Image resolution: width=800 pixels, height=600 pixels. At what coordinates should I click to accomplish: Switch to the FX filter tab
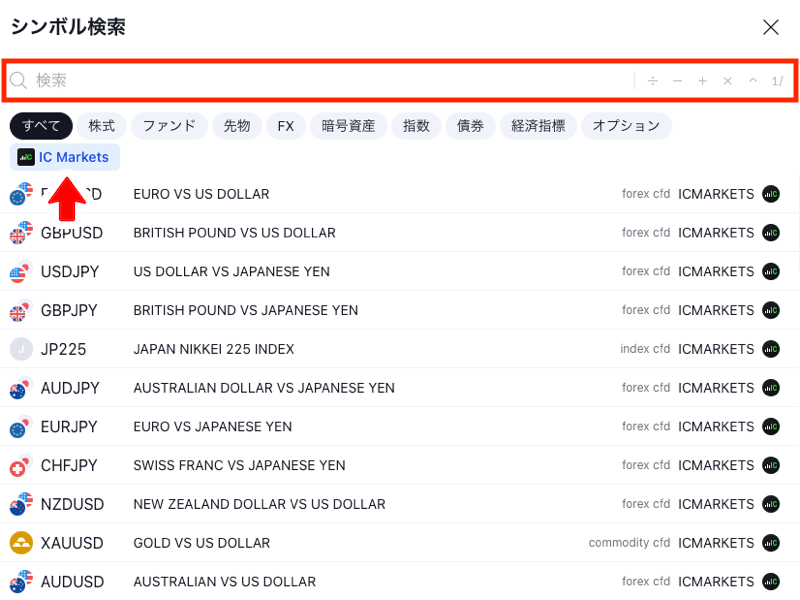[286, 126]
